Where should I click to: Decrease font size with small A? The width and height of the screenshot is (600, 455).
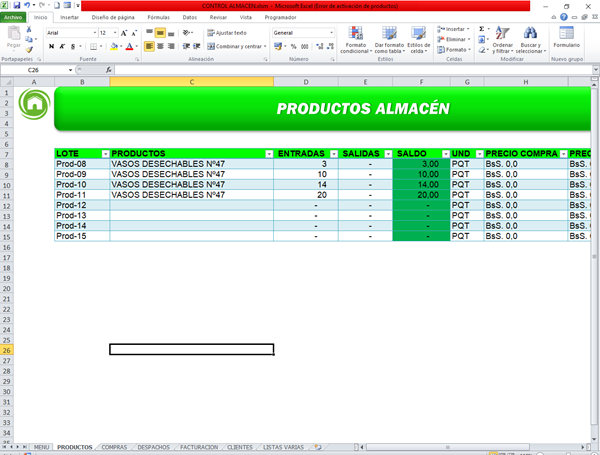click(x=134, y=33)
